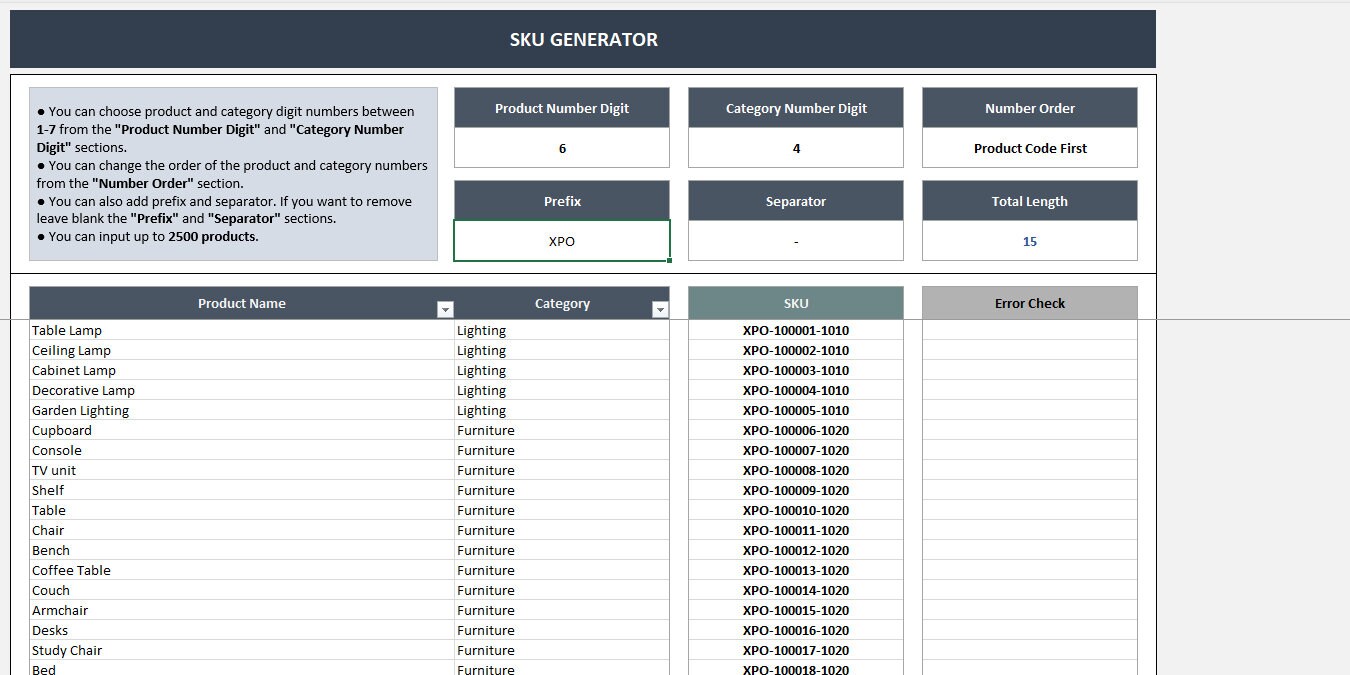Click the Number Order setting Product Code First

click(1029, 147)
